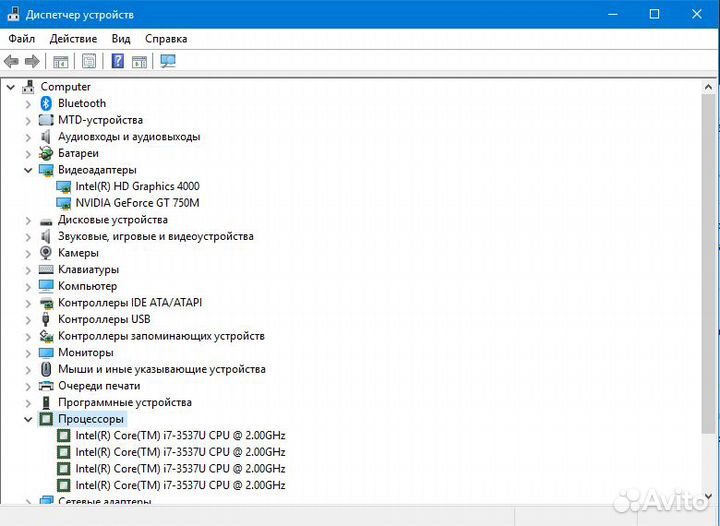Expand Звуковые, игровые и видеоустройства
720x526 pixels.
(x=28, y=237)
